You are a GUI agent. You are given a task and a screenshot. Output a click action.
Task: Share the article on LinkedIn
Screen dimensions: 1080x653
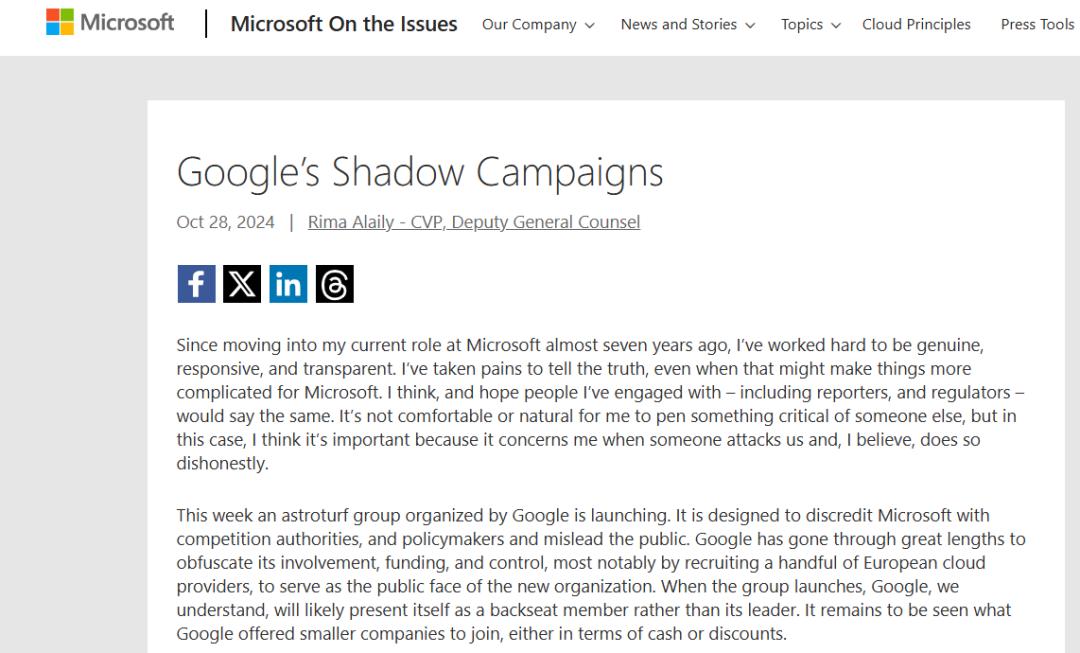[288, 284]
